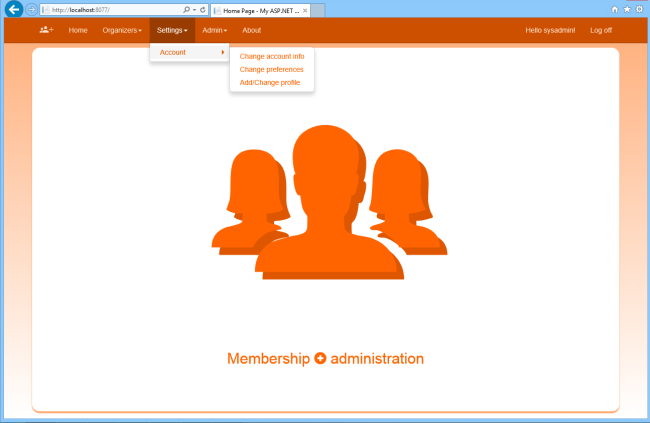The width and height of the screenshot is (650, 423).
Task: Select the Home Page - My ASP.NET tab
Action: click(x=260, y=11)
